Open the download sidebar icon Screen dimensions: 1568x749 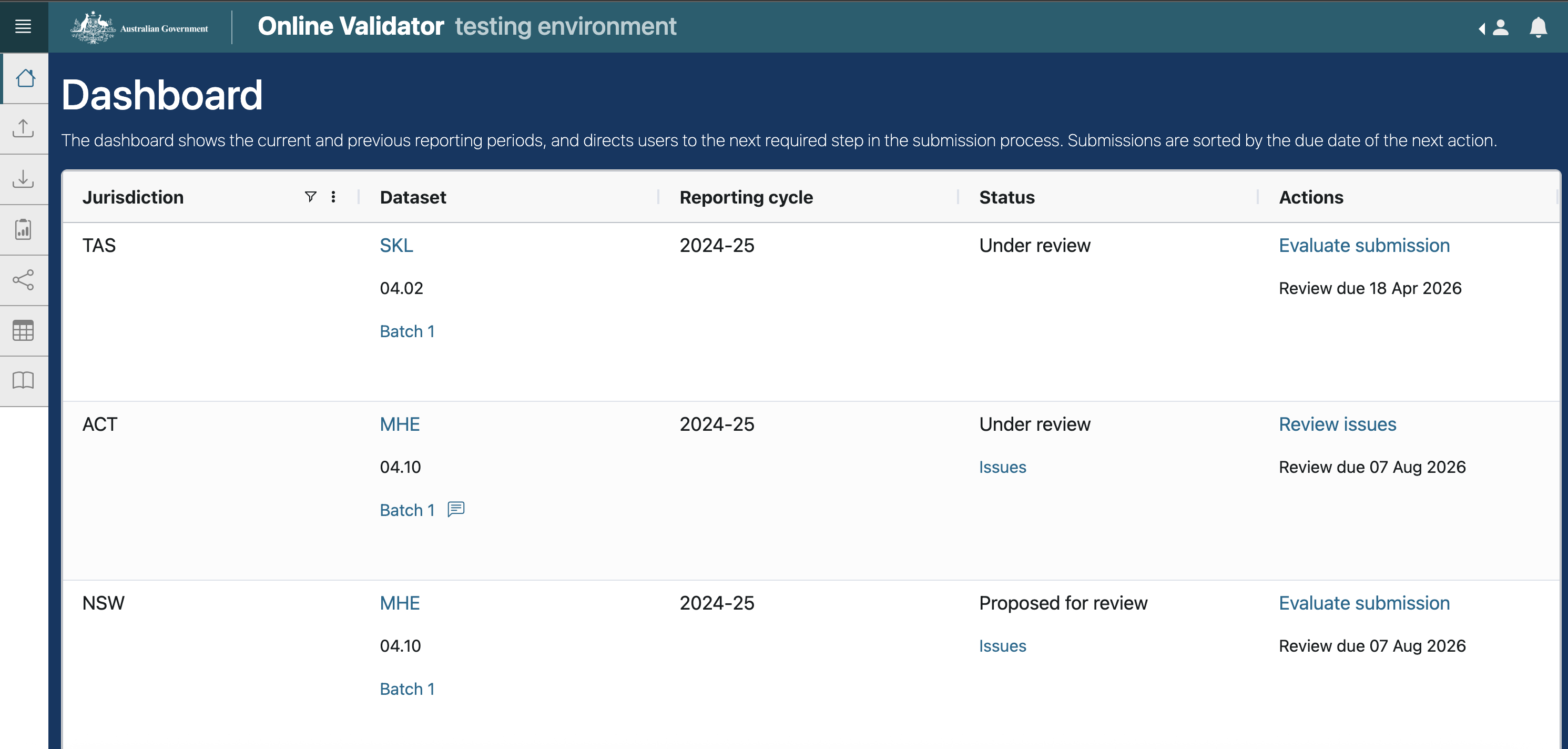23,179
